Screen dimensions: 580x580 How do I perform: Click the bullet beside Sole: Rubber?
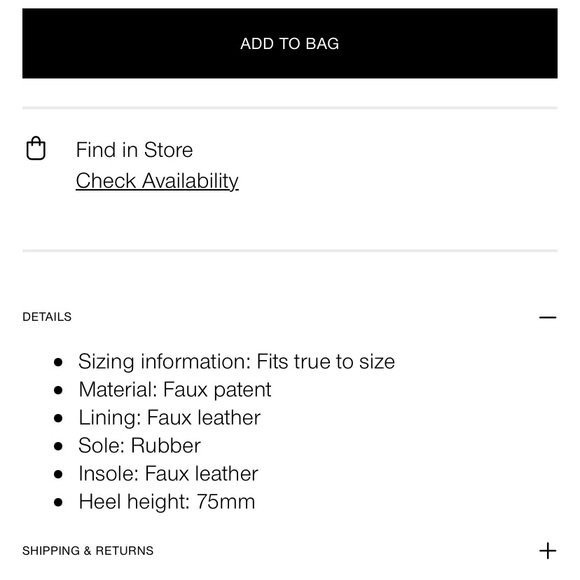pyautogui.click(x=58, y=446)
